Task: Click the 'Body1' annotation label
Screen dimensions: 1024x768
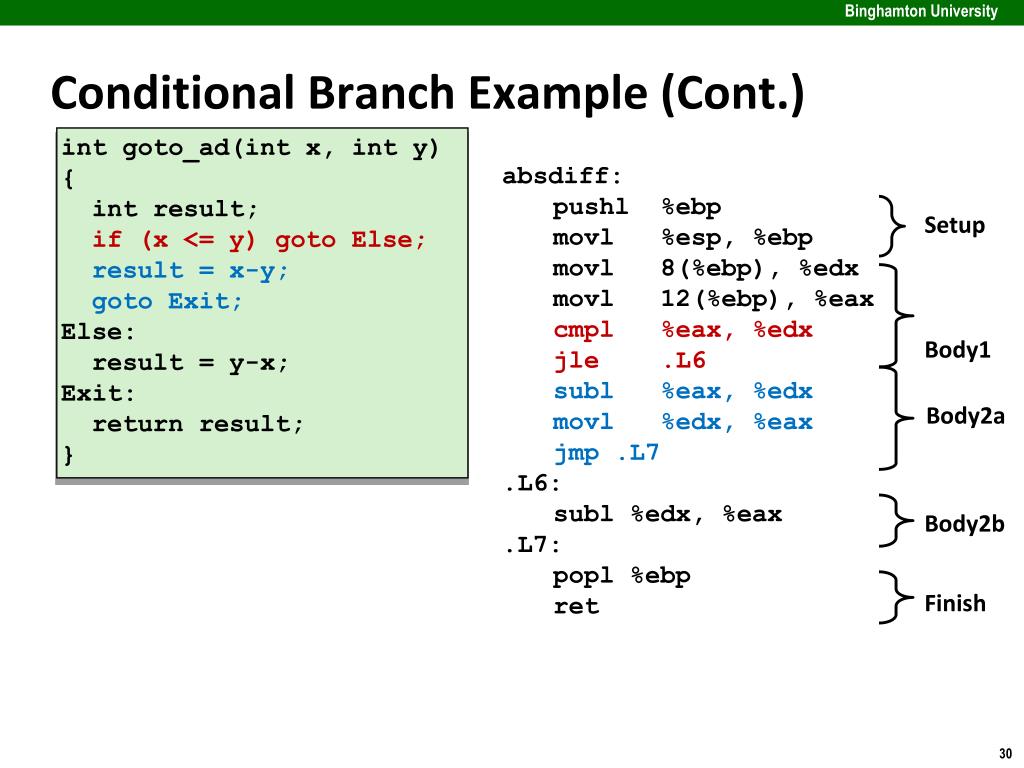Action: coord(957,351)
